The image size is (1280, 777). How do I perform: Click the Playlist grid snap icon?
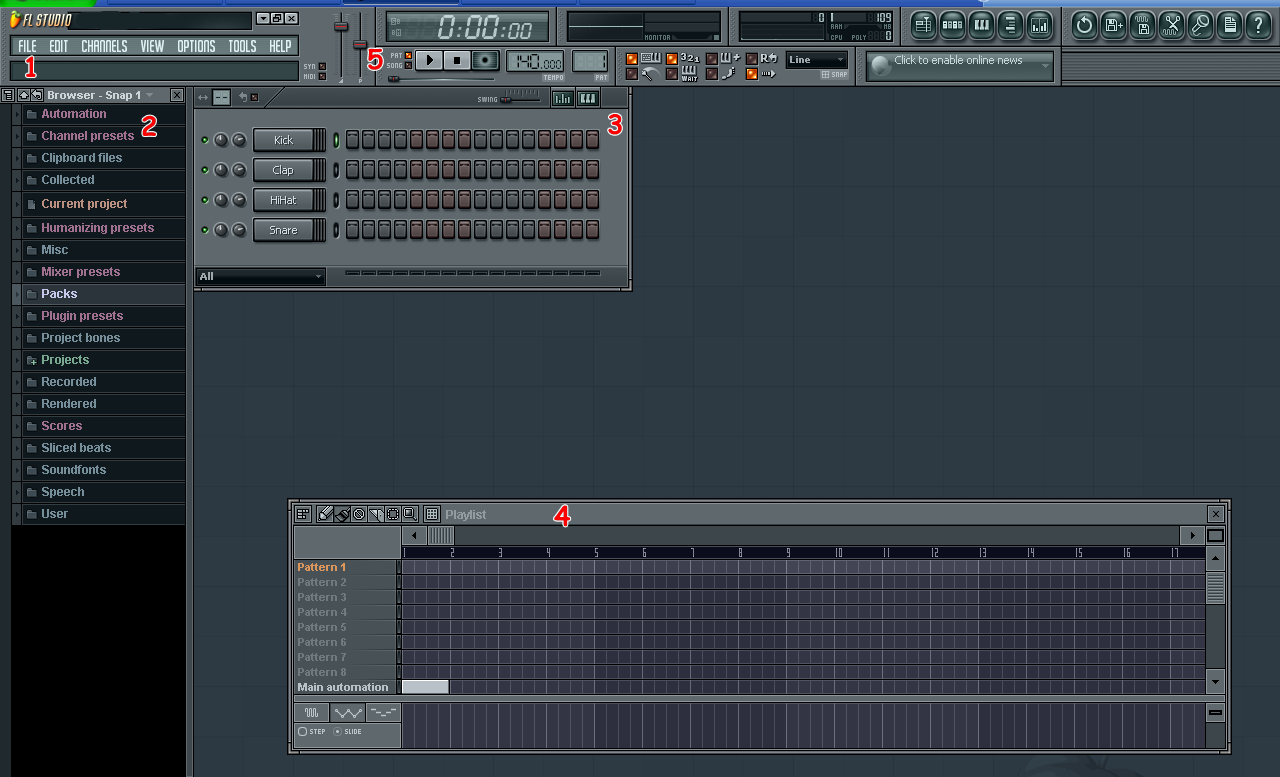point(432,514)
